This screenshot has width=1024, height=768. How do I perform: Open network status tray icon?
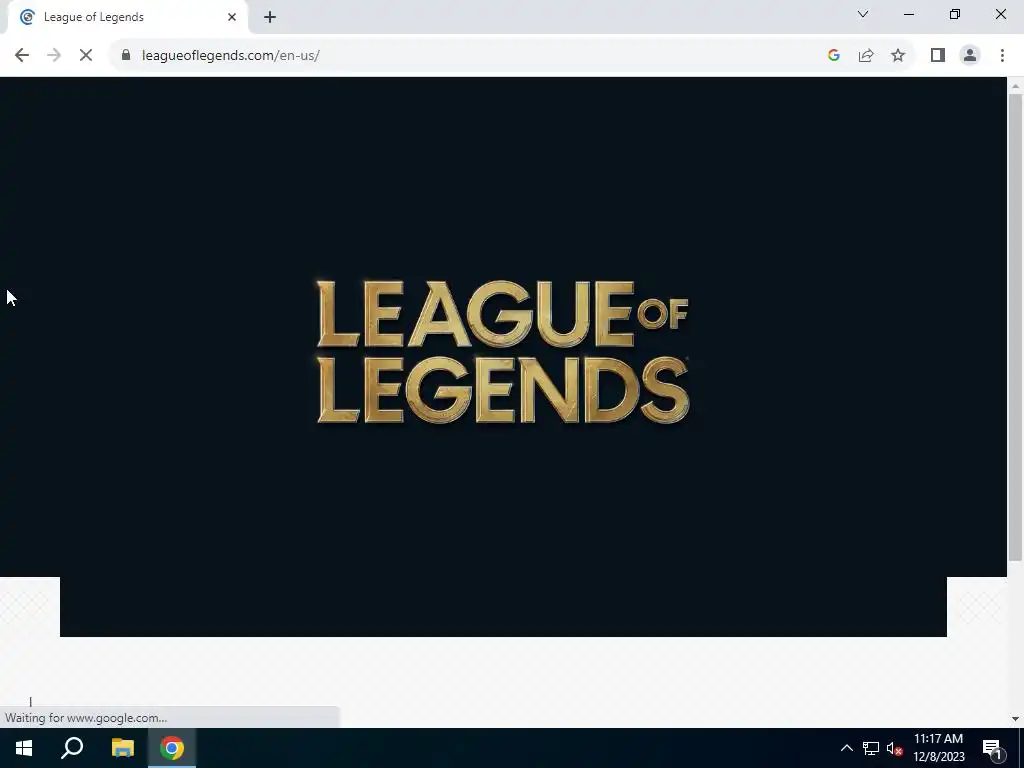(x=871, y=748)
